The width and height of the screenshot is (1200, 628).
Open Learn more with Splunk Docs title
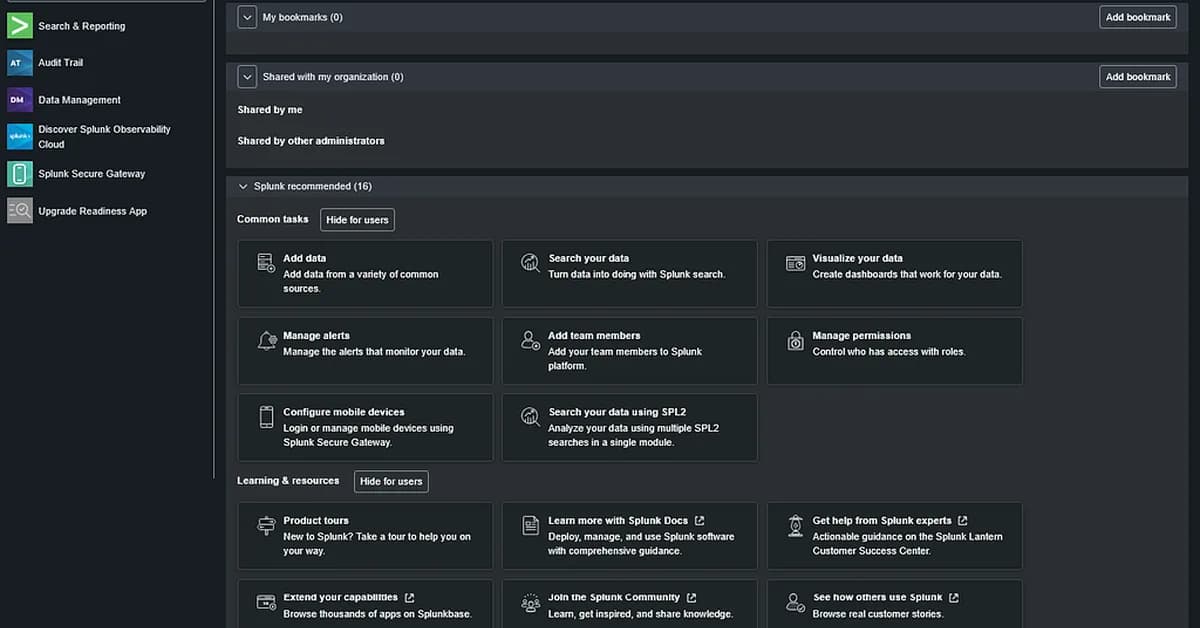click(618, 521)
